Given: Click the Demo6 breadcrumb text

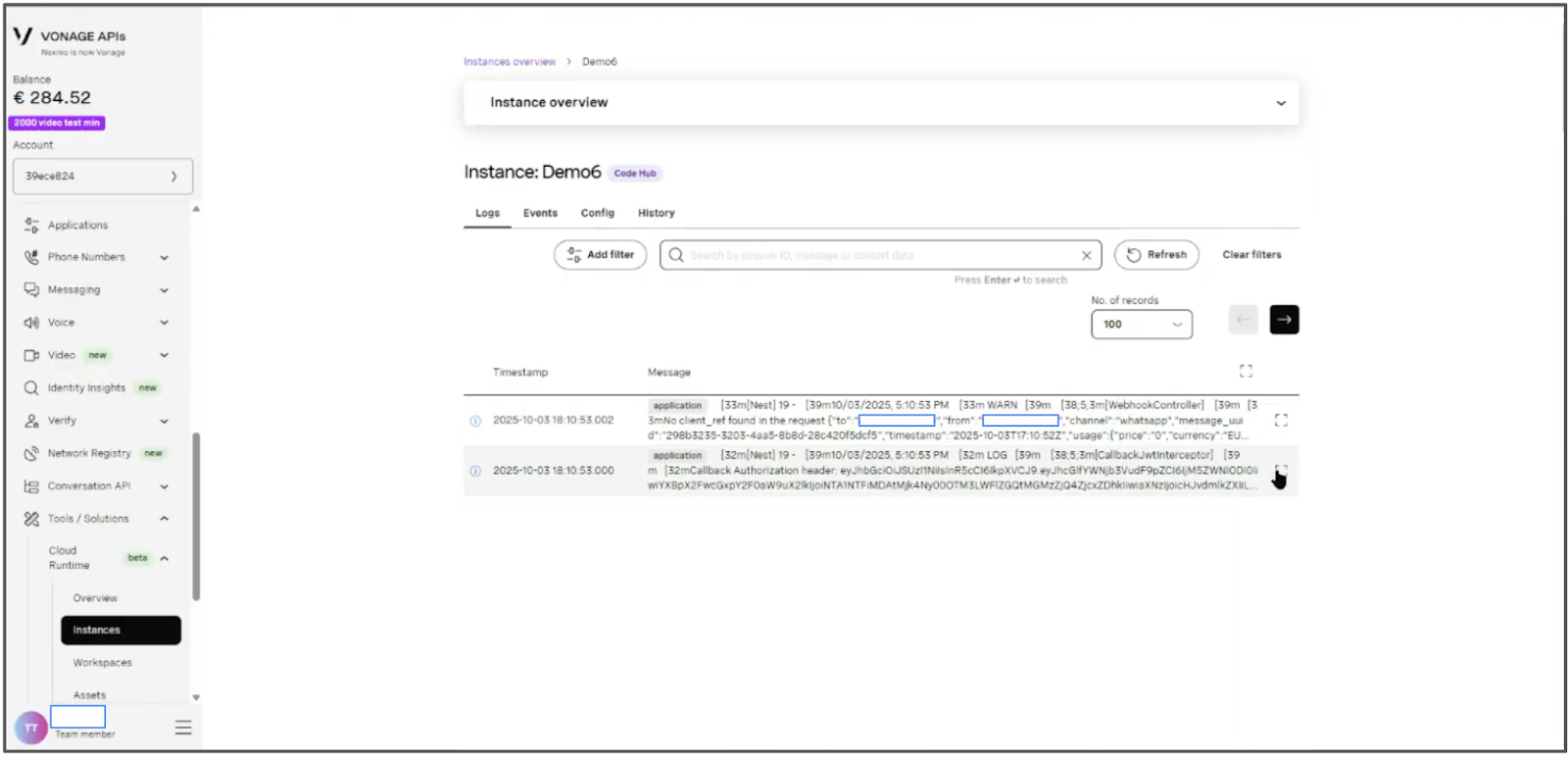Looking at the screenshot, I should pyautogui.click(x=600, y=62).
